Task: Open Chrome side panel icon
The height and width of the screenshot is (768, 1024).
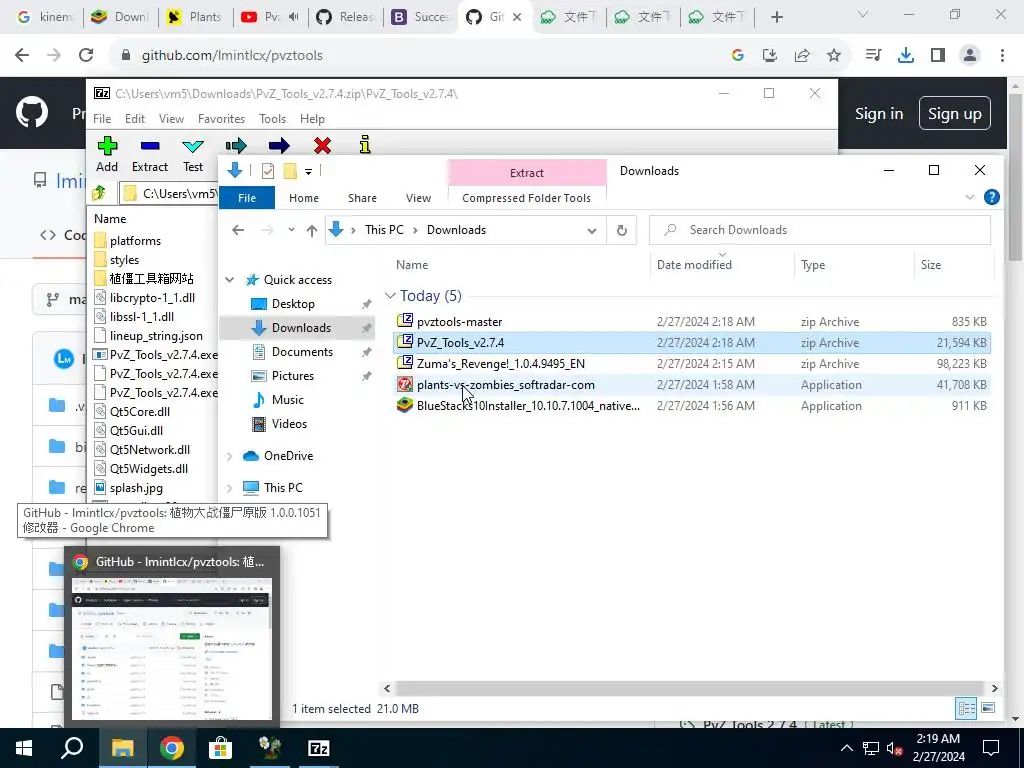Action: [x=938, y=56]
